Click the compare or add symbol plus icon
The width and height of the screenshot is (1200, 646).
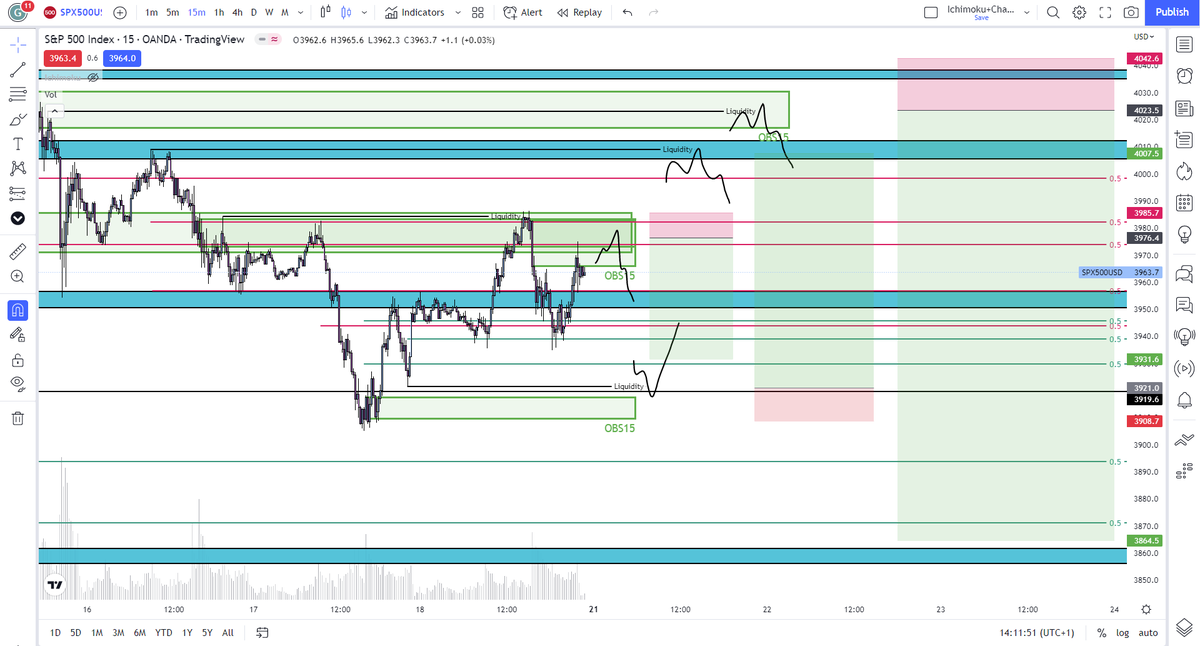120,12
